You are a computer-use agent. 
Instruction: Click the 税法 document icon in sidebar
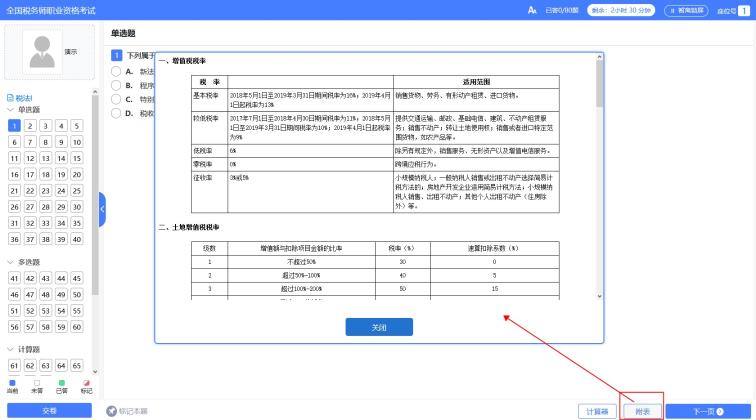(10, 98)
